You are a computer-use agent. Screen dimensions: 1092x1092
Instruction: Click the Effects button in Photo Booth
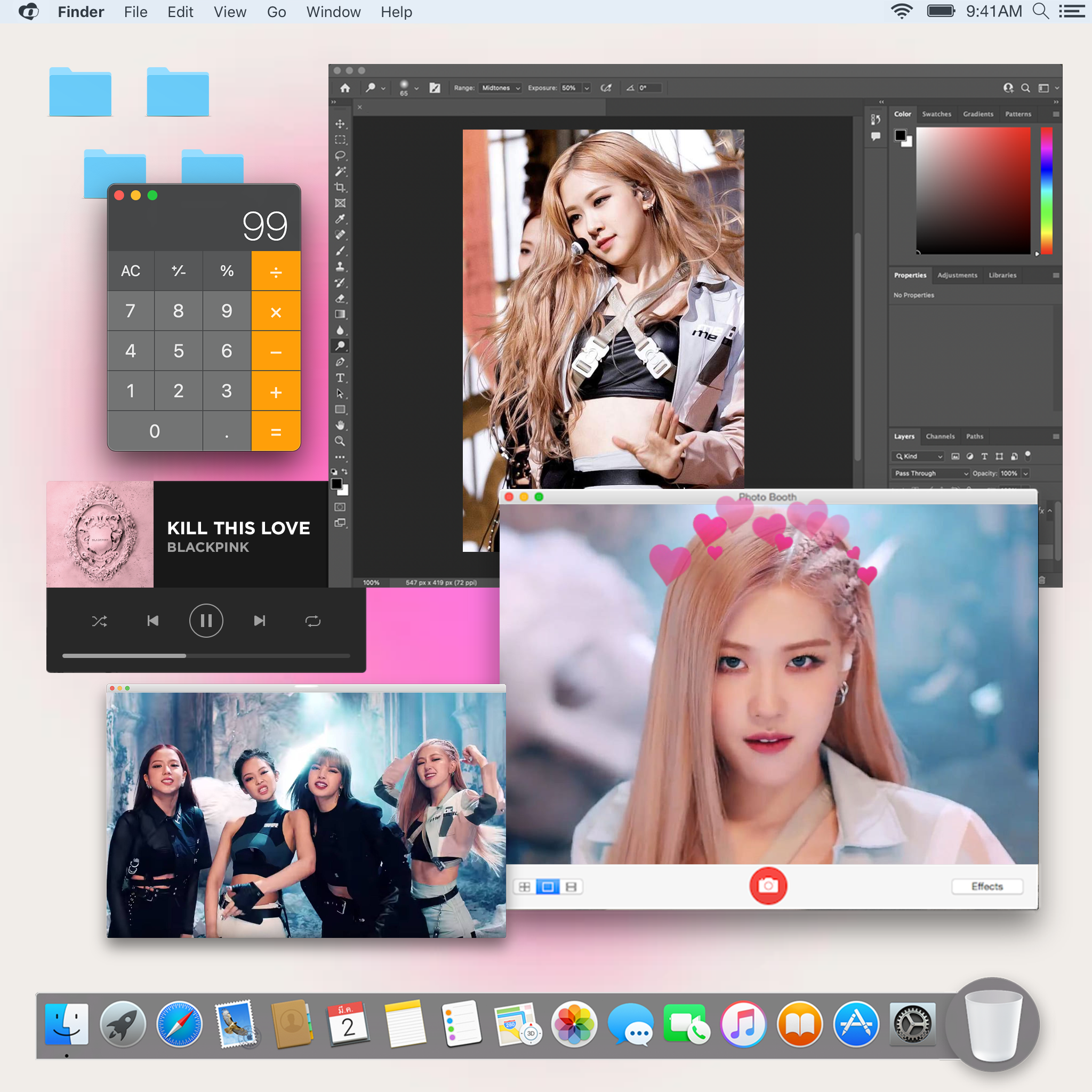pyautogui.click(x=987, y=886)
